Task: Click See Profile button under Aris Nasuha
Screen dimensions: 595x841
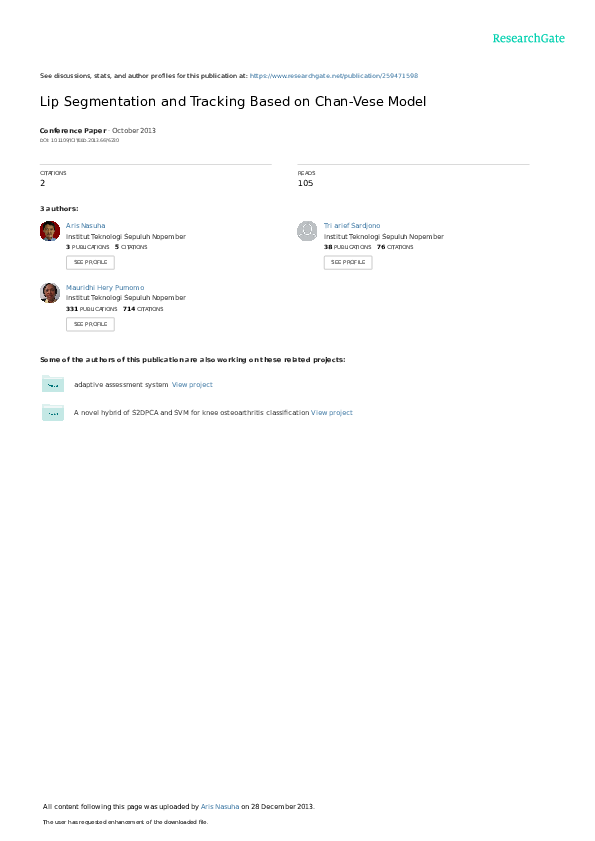Action: point(90,262)
